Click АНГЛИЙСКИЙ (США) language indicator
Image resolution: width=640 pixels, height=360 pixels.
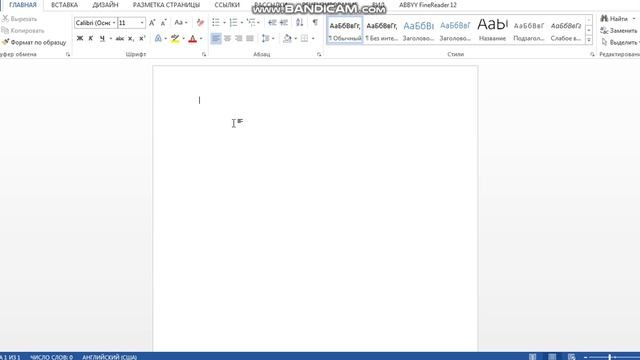coord(109,357)
